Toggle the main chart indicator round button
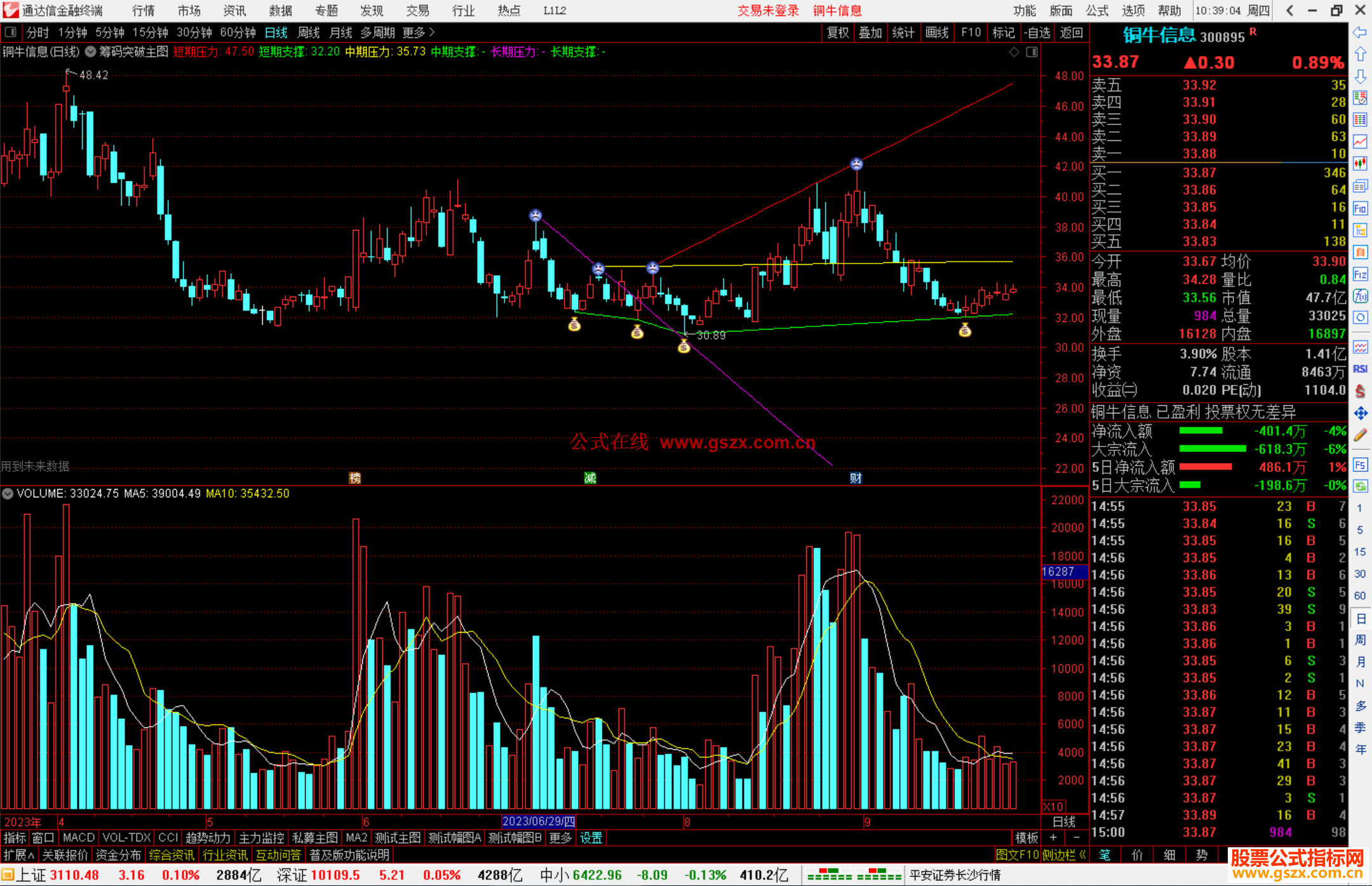The height and width of the screenshot is (886, 1372). (x=91, y=52)
